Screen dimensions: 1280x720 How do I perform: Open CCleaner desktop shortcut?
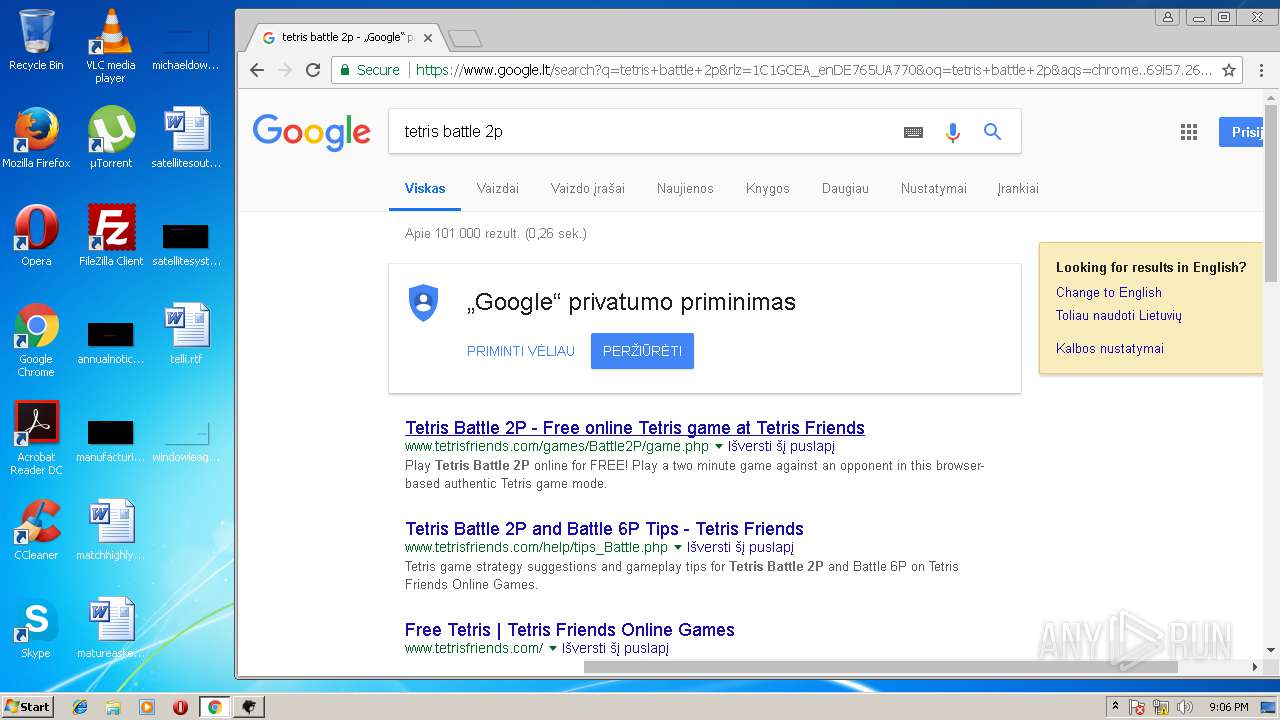[x=36, y=530]
